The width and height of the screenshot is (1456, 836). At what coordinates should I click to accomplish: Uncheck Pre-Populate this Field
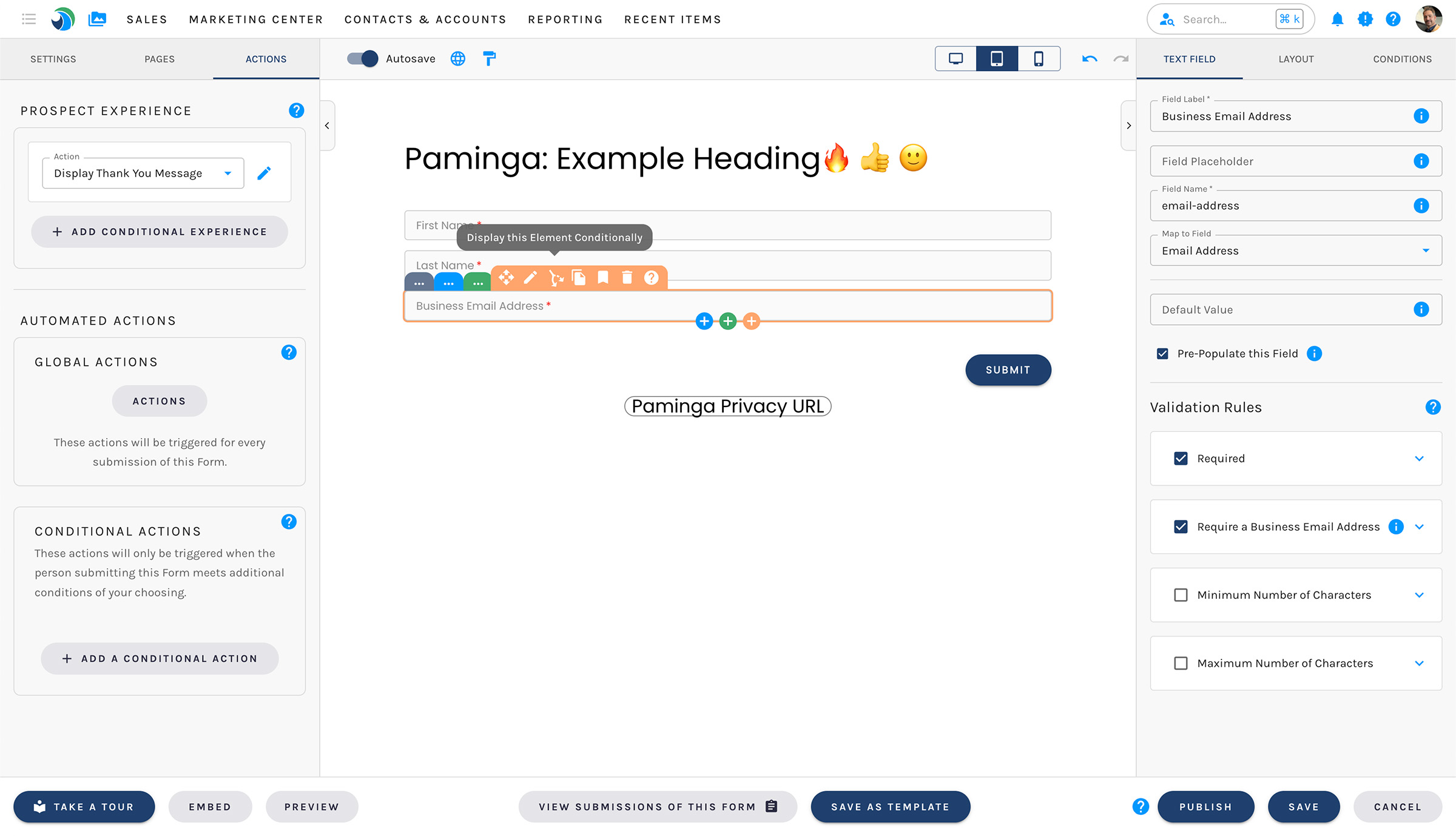(x=1162, y=354)
